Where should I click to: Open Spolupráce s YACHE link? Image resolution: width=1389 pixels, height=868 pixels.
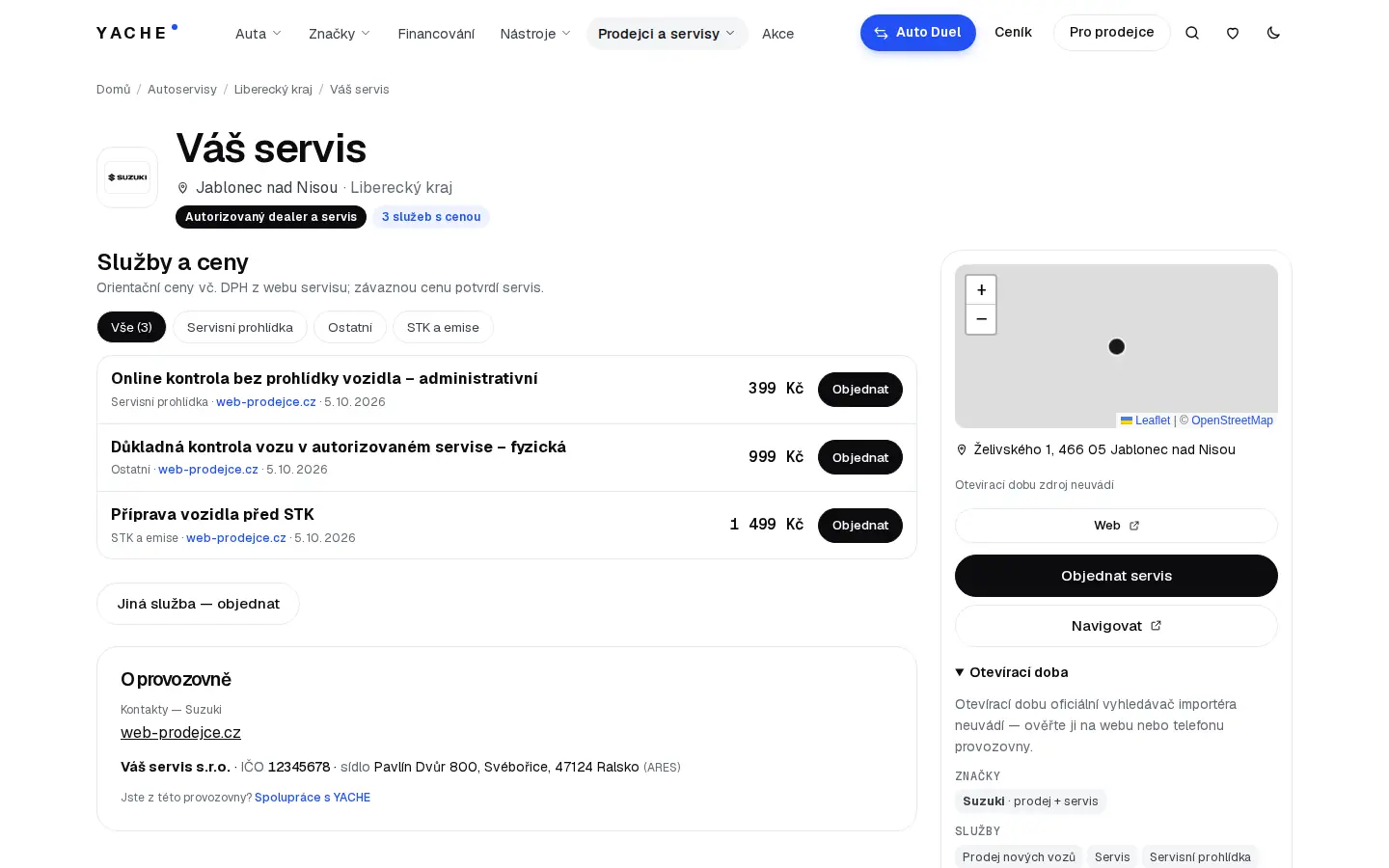[x=313, y=798]
